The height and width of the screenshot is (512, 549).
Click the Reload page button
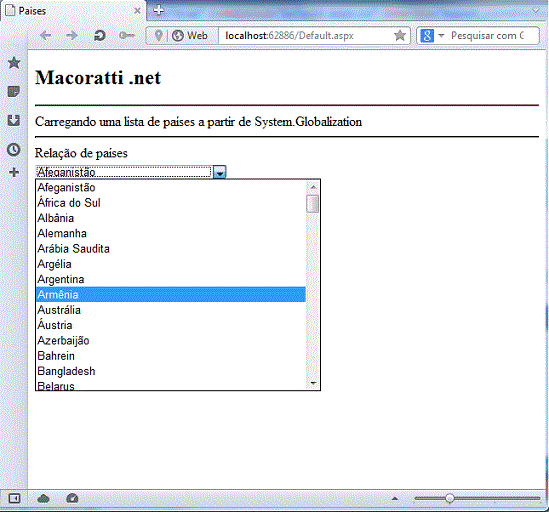click(99, 35)
